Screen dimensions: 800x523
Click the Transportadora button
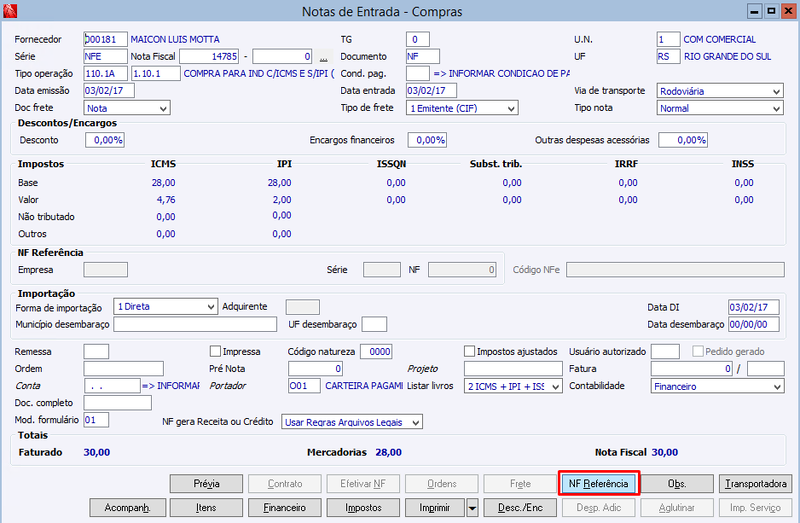pos(756,484)
